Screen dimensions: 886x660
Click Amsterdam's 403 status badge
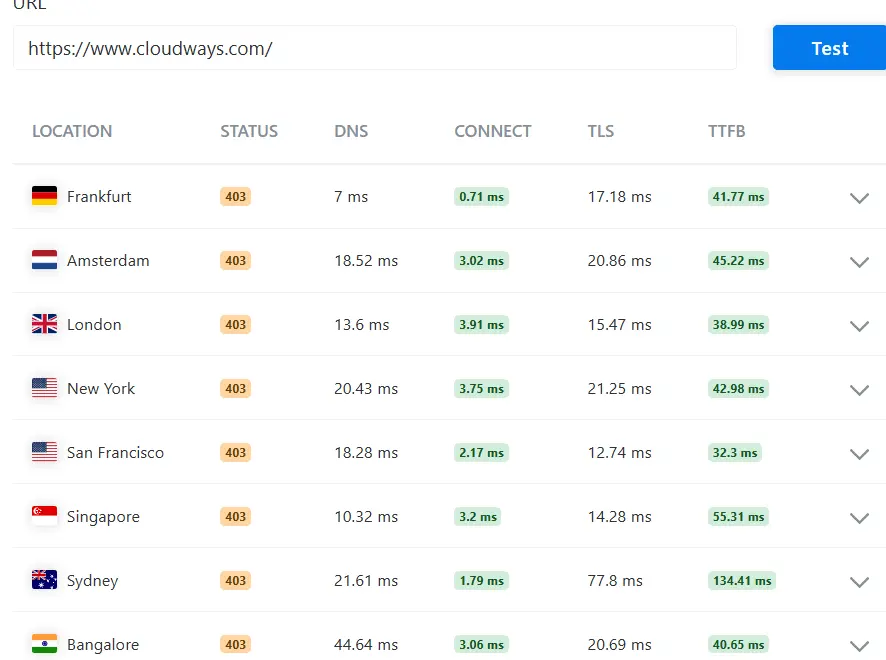235,260
